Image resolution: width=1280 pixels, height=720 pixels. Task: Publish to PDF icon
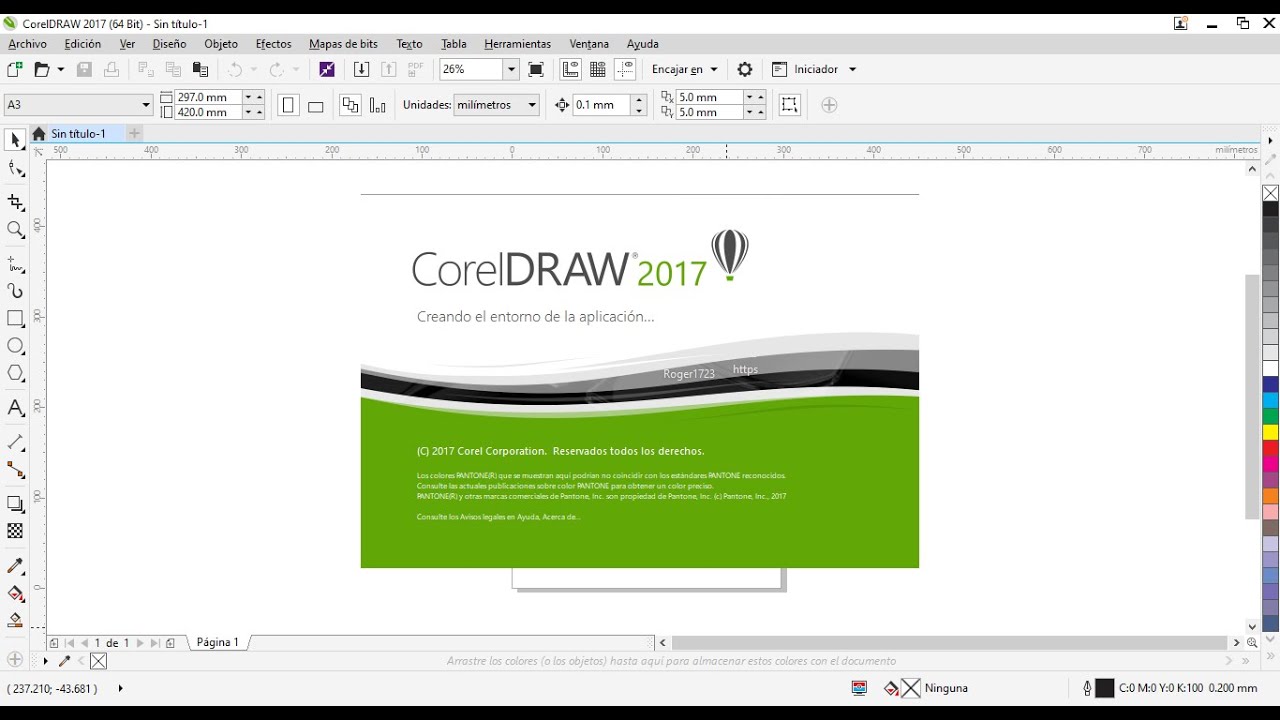coord(416,69)
